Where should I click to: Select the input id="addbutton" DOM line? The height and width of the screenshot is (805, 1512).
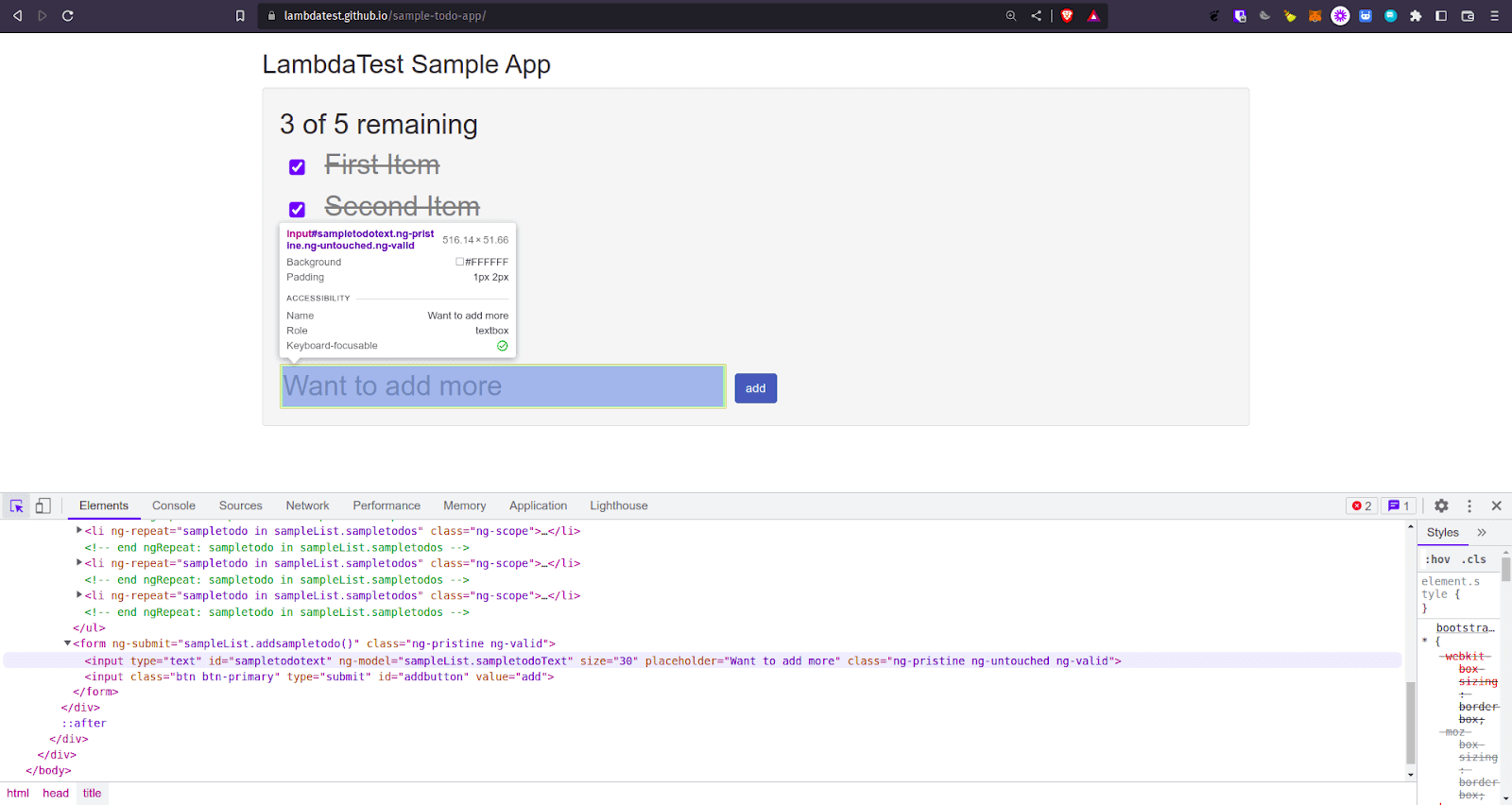tap(319, 677)
